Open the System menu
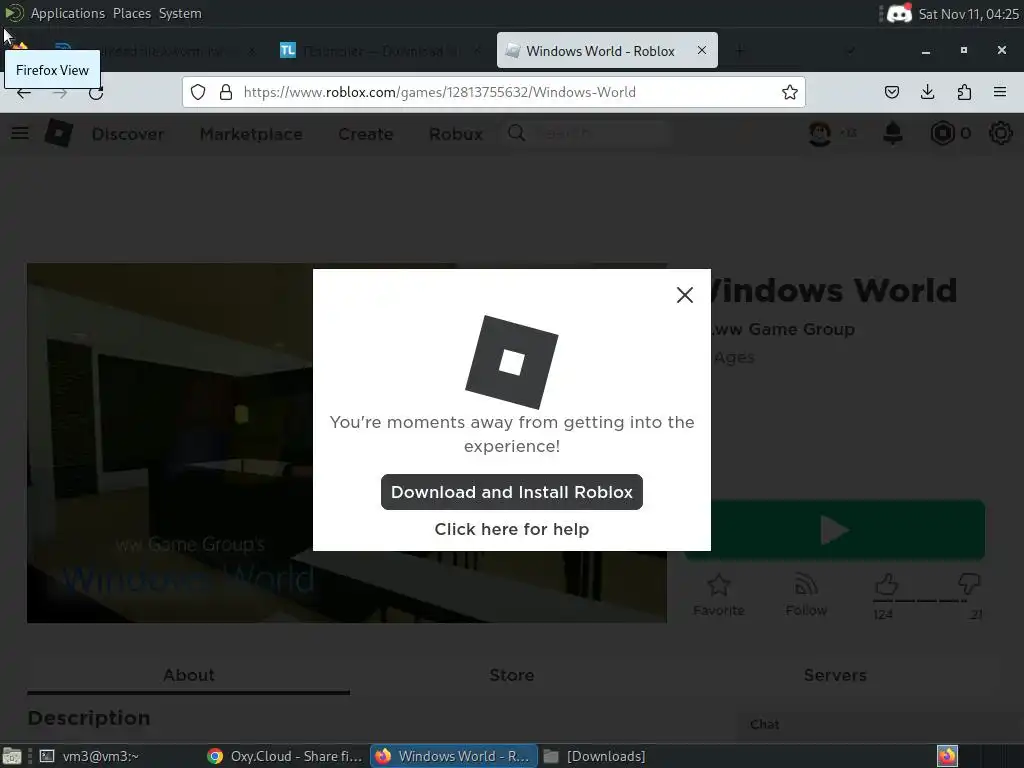Screen dimensions: 1024x768 (180, 13)
